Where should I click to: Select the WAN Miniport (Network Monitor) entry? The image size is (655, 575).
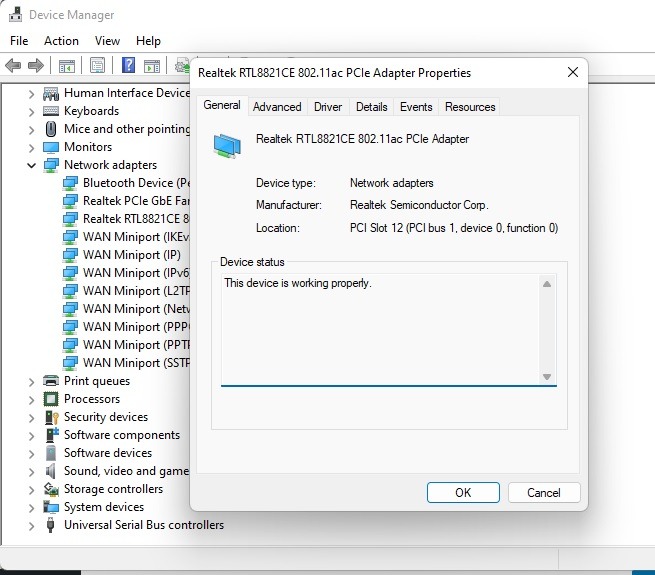click(x=136, y=309)
